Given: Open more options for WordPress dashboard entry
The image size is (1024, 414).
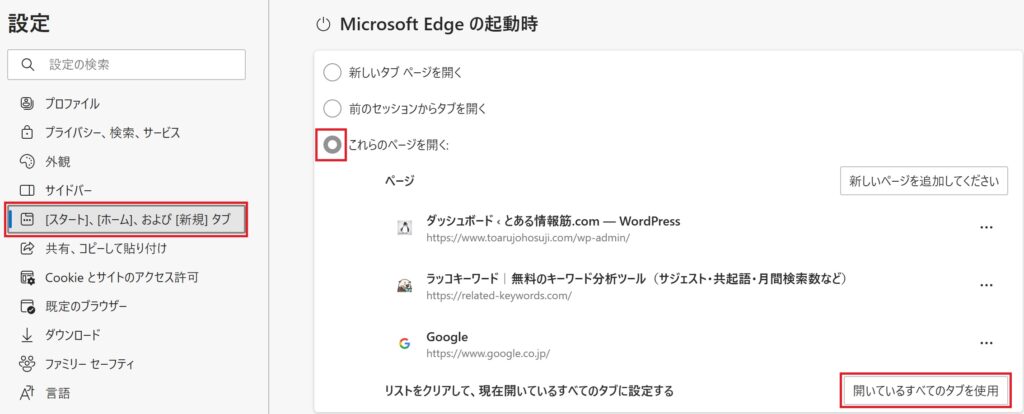Looking at the screenshot, I should 987,227.
